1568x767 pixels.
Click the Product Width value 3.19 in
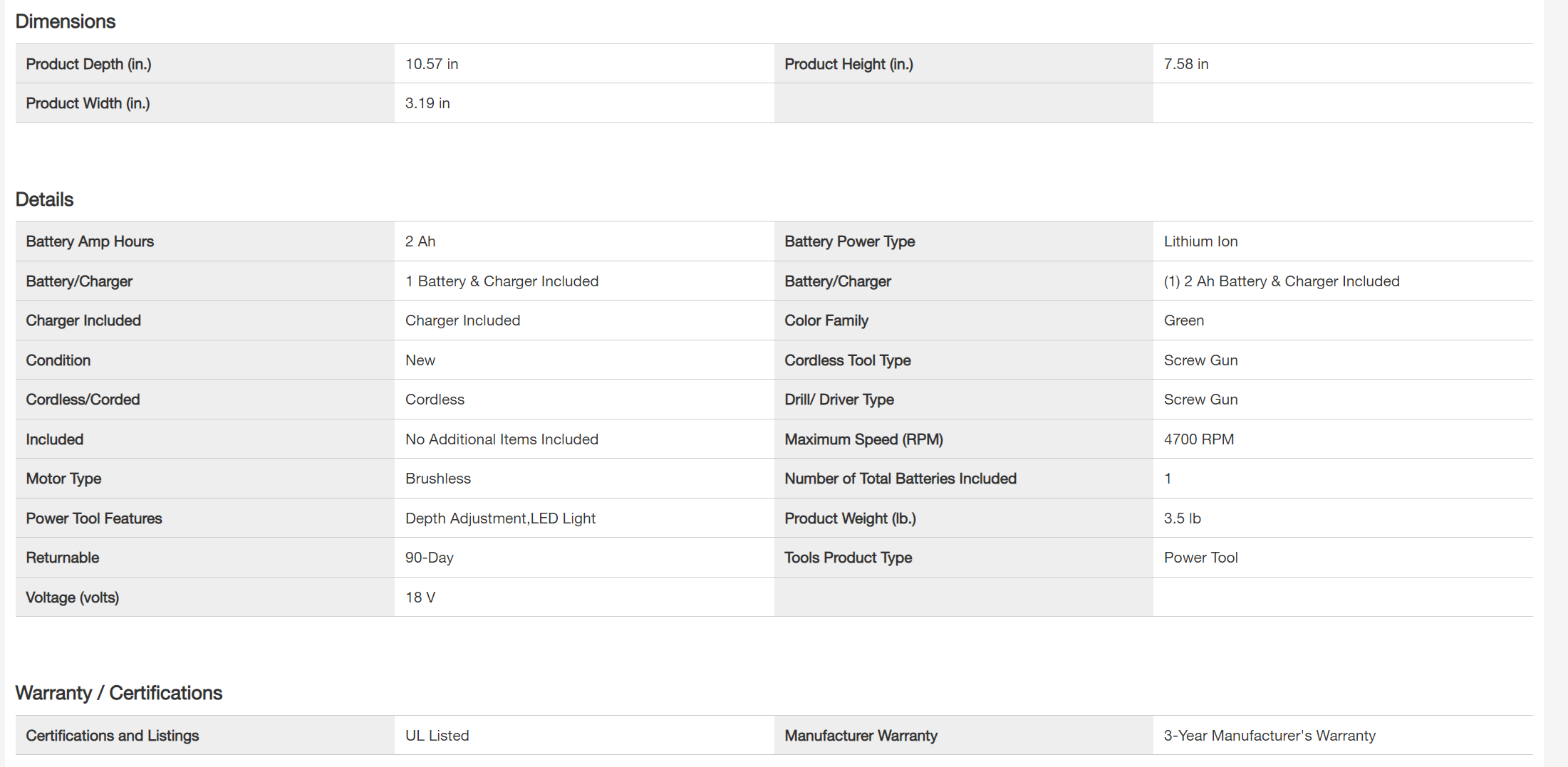click(x=427, y=103)
